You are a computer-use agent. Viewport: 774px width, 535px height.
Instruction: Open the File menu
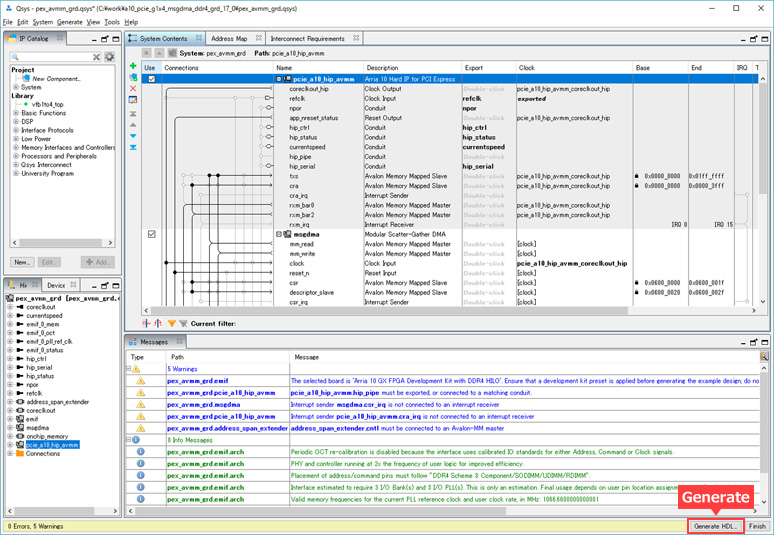pyautogui.click(x=7, y=22)
